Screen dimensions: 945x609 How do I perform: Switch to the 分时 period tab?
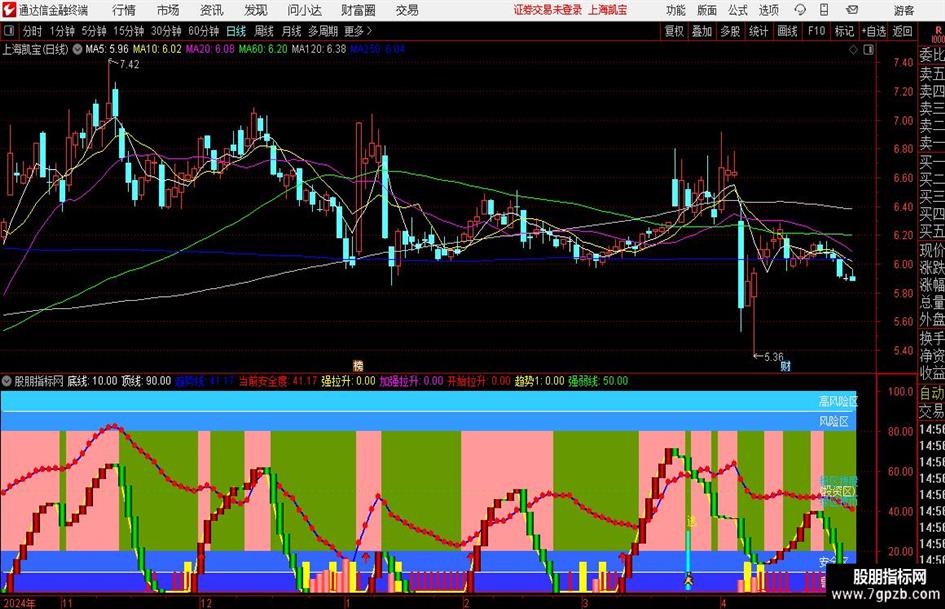[32, 31]
